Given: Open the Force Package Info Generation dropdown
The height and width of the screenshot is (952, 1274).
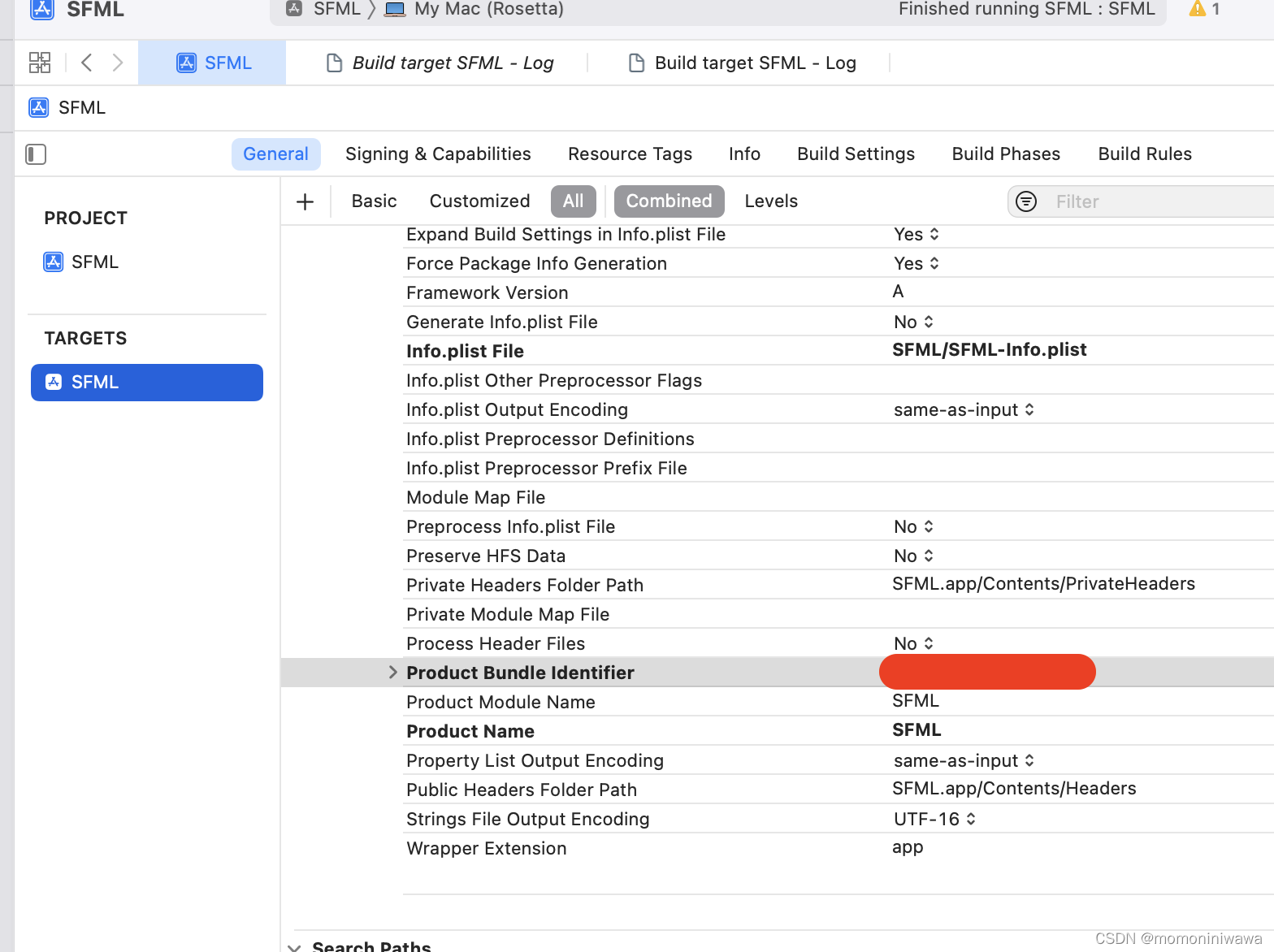Looking at the screenshot, I should (916, 263).
